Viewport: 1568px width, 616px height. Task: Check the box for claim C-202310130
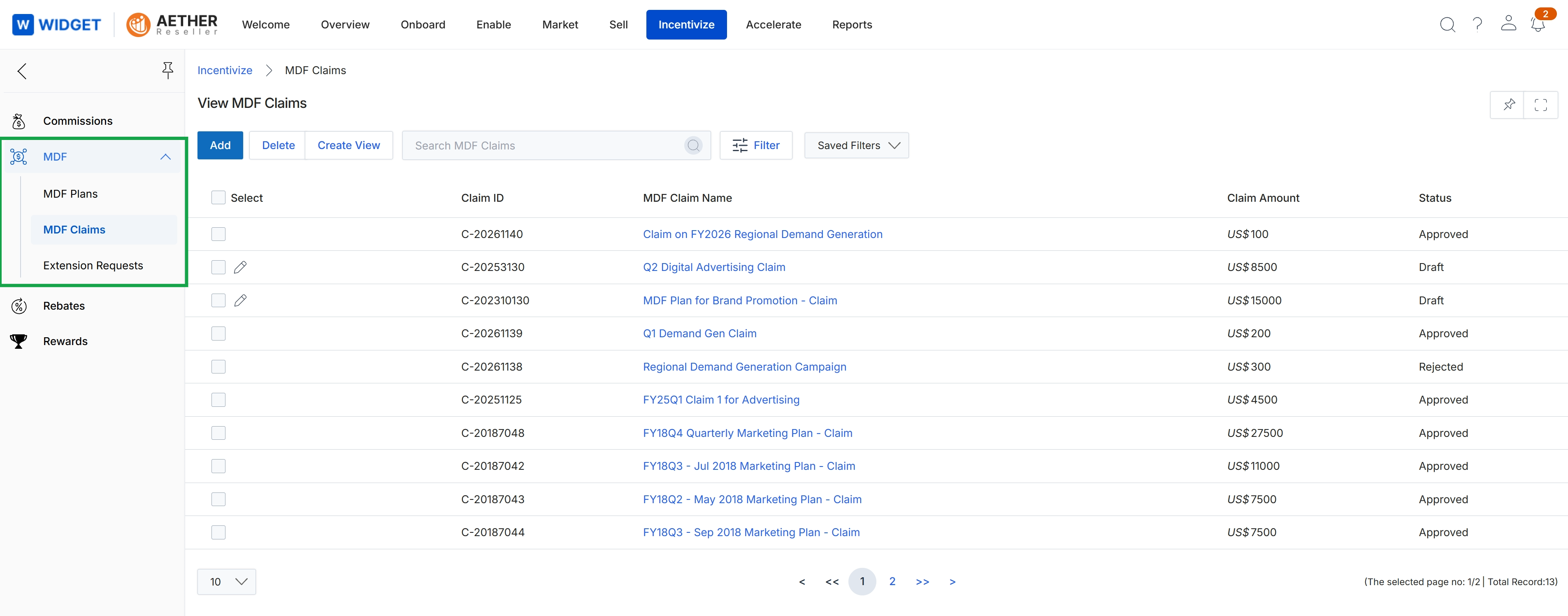click(x=218, y=301)
